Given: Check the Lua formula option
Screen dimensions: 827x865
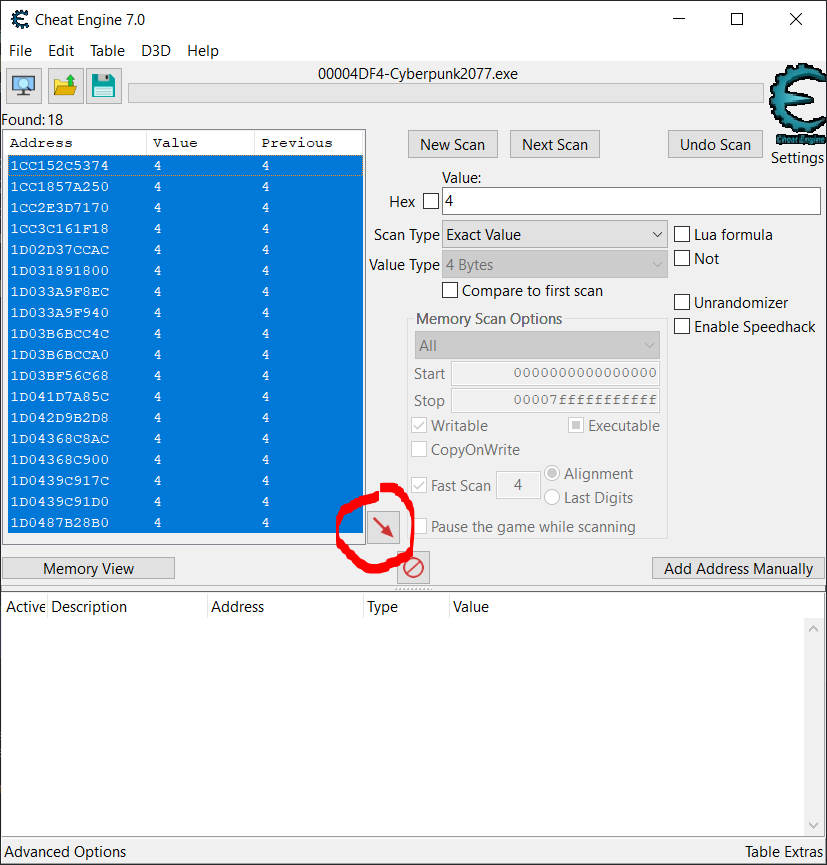Looking at the screenshot, I should [x=682, y=234].
